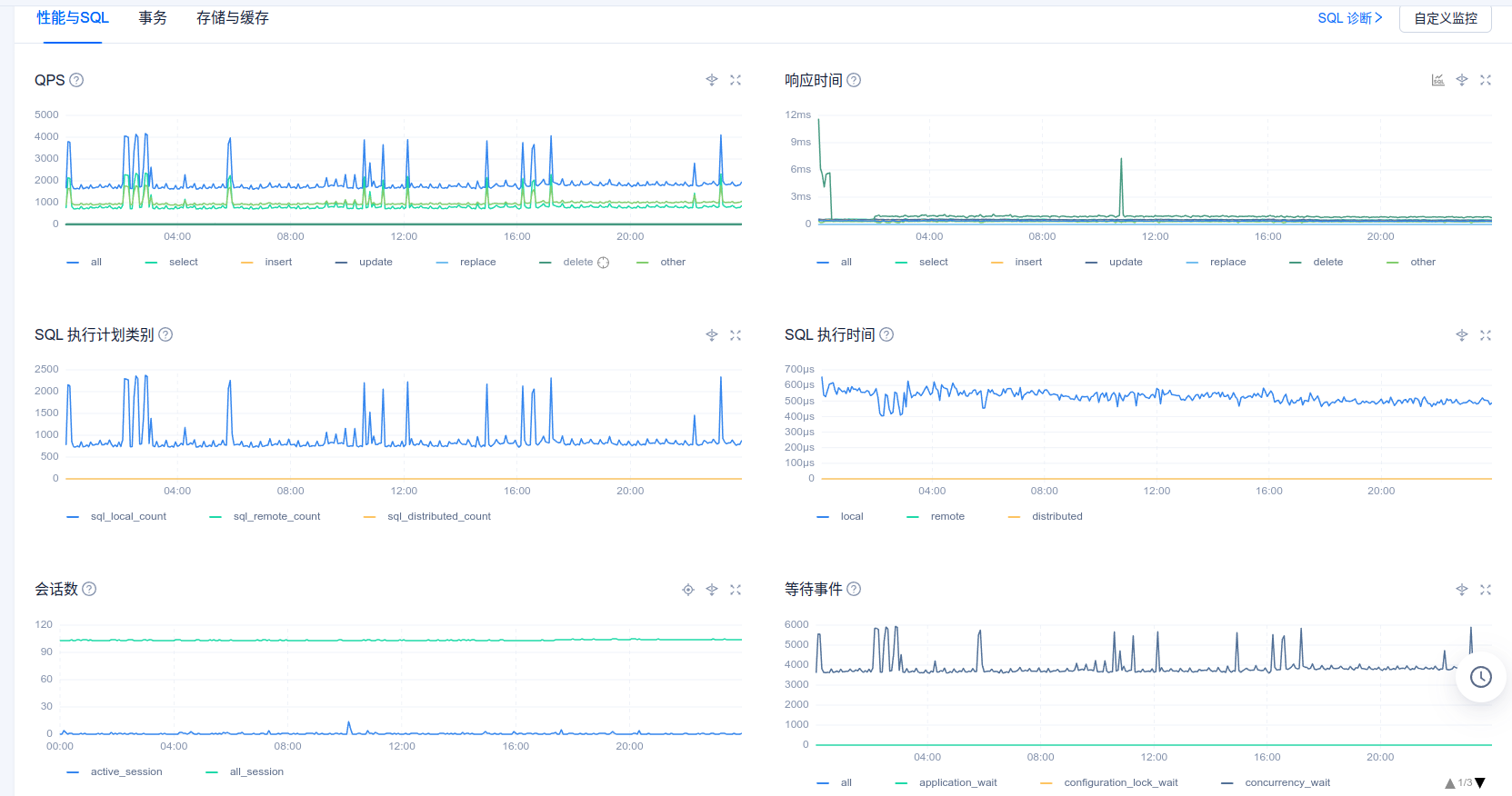The width and height of the screenshot is (1512, 796).
Task: Toggle 'remote' in SQL 执行时间 legend
Action: [936, 516]
